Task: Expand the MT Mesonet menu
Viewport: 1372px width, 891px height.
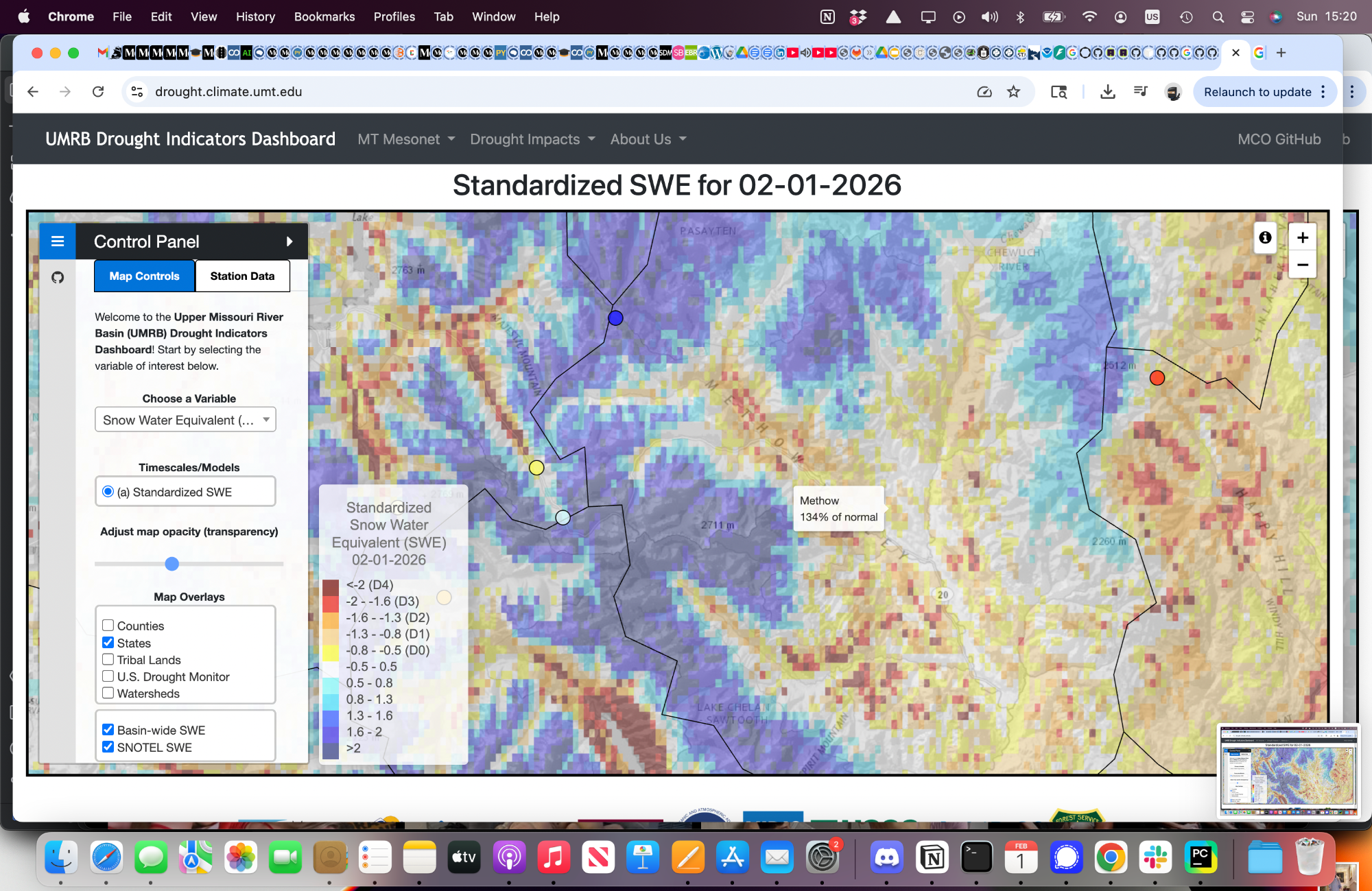Action: 406,139
